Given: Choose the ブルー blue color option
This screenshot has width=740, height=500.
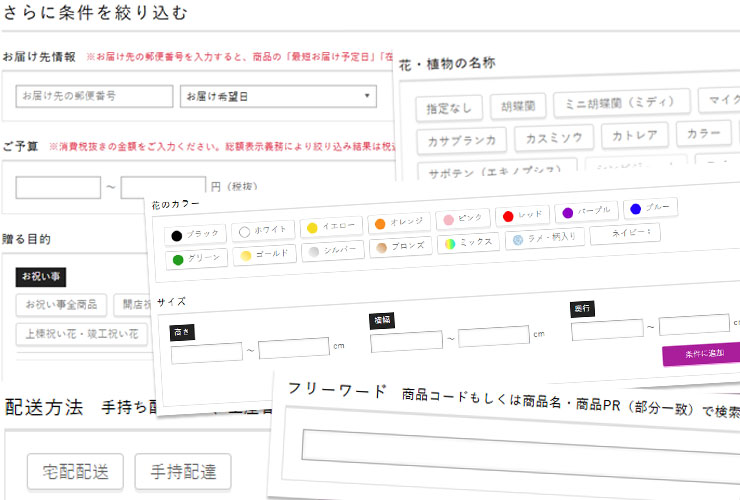Looking at the screenshot, I should click(x=650, y=208).
